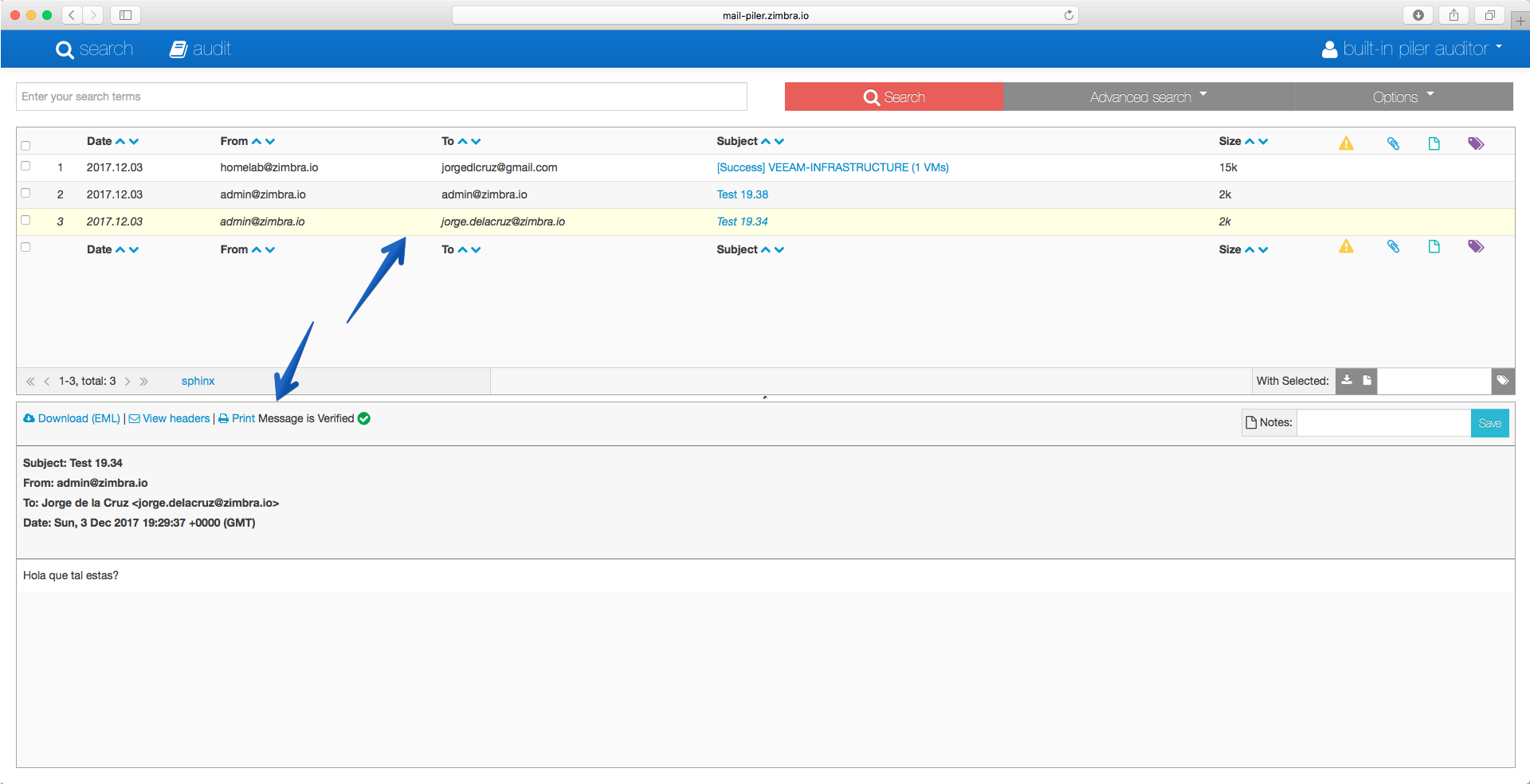Expand the Advanced search dropdown
This screenshot has height=784, width=1530.
coord(1148,97)
